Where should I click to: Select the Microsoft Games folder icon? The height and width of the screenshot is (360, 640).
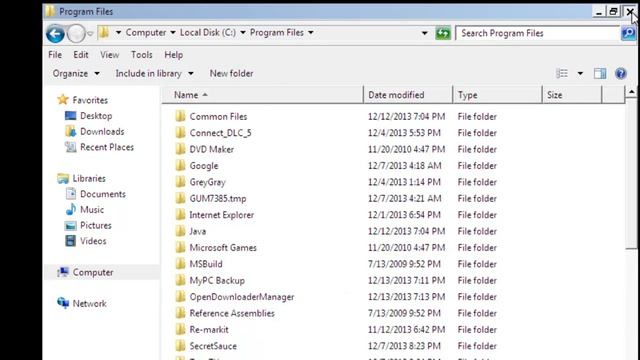click(180, 247)
